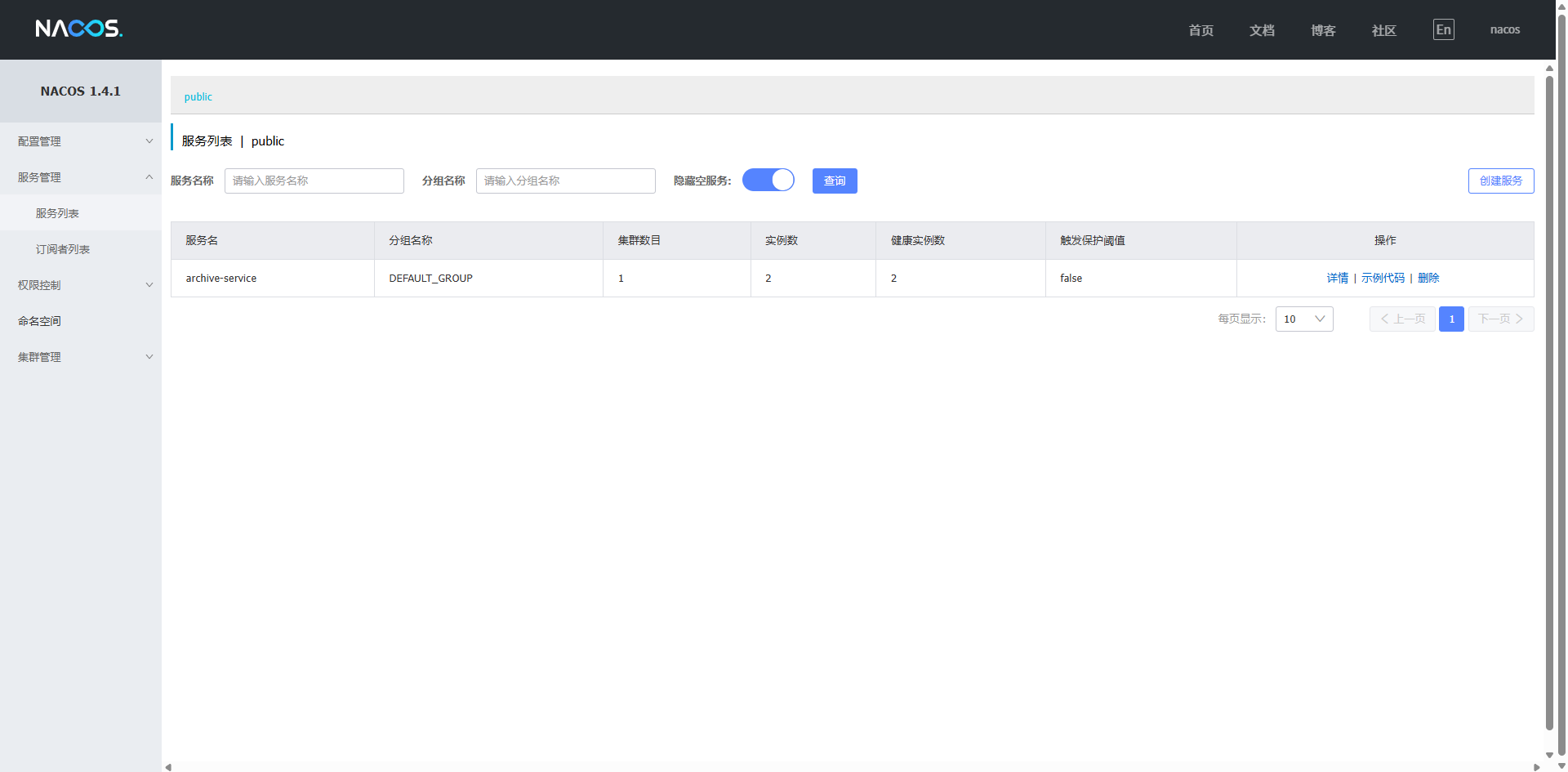This screenshot has height=772, width=1568.
Task: Expand the 配置管理 menu chevron
Action: pos(149,141)
